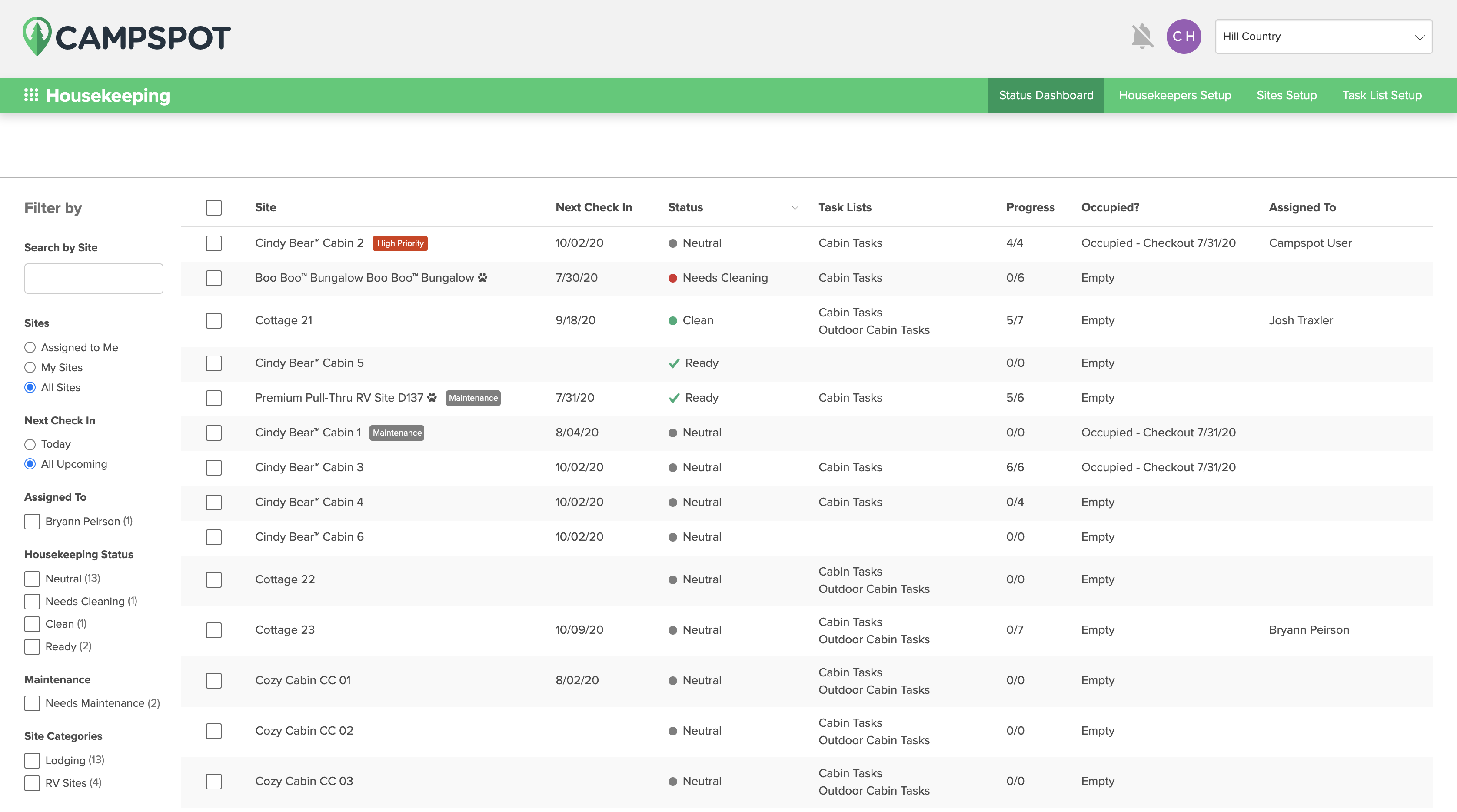The height and width of the screenshot is (812, 1457).
Task: Click the Status column sort arrow
Action: [795, 206]
